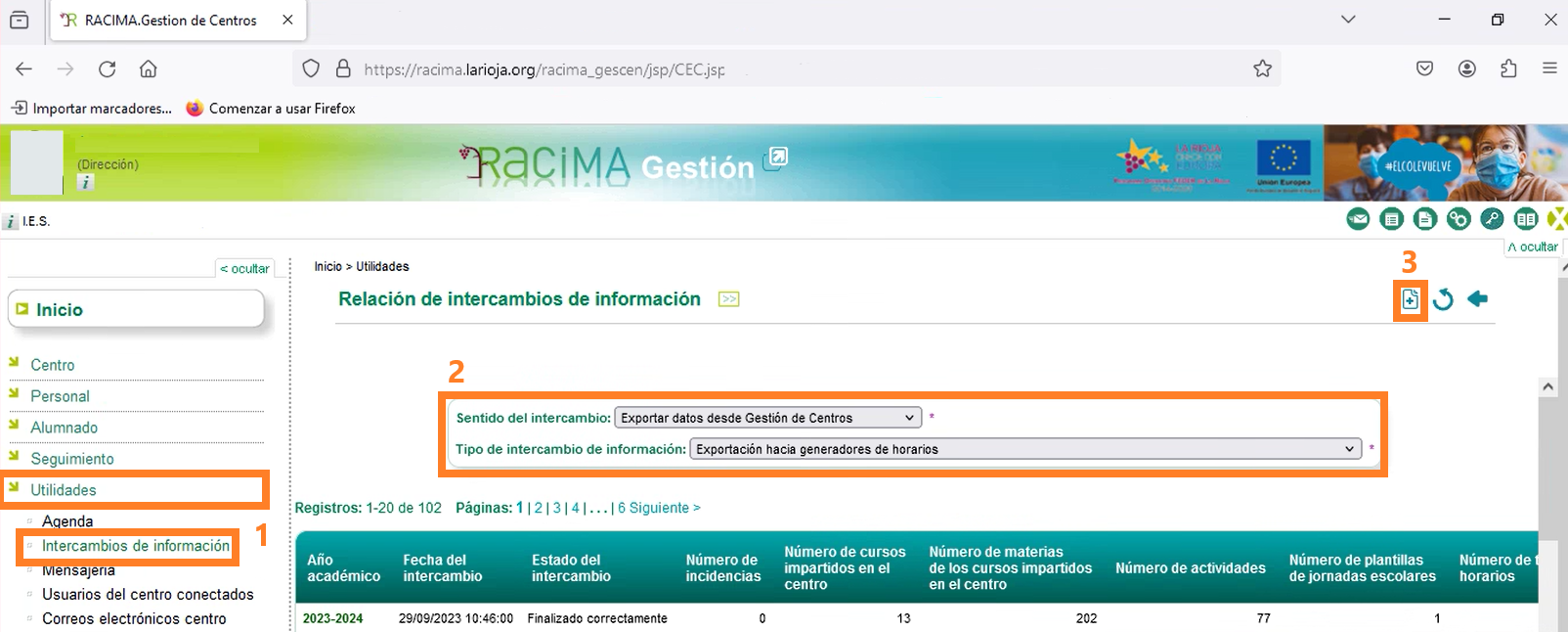
Task: Expand the Seguimiento menu section
Action: click(71, 459)
